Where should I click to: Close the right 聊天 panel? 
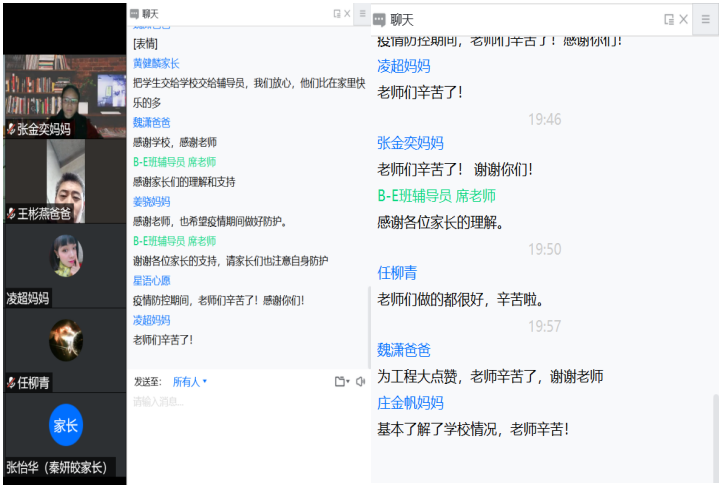click(684, 19)
